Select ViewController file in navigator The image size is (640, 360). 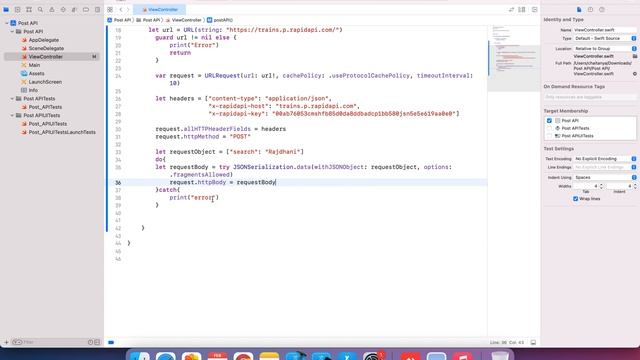point(52,57)
